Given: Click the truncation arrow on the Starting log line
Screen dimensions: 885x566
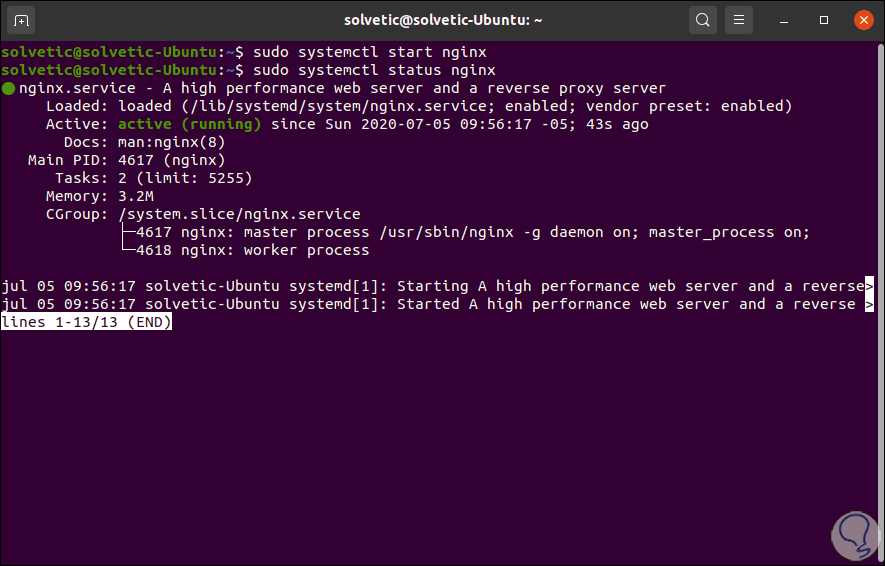Looking at the screenshot, I should [869, 286].
